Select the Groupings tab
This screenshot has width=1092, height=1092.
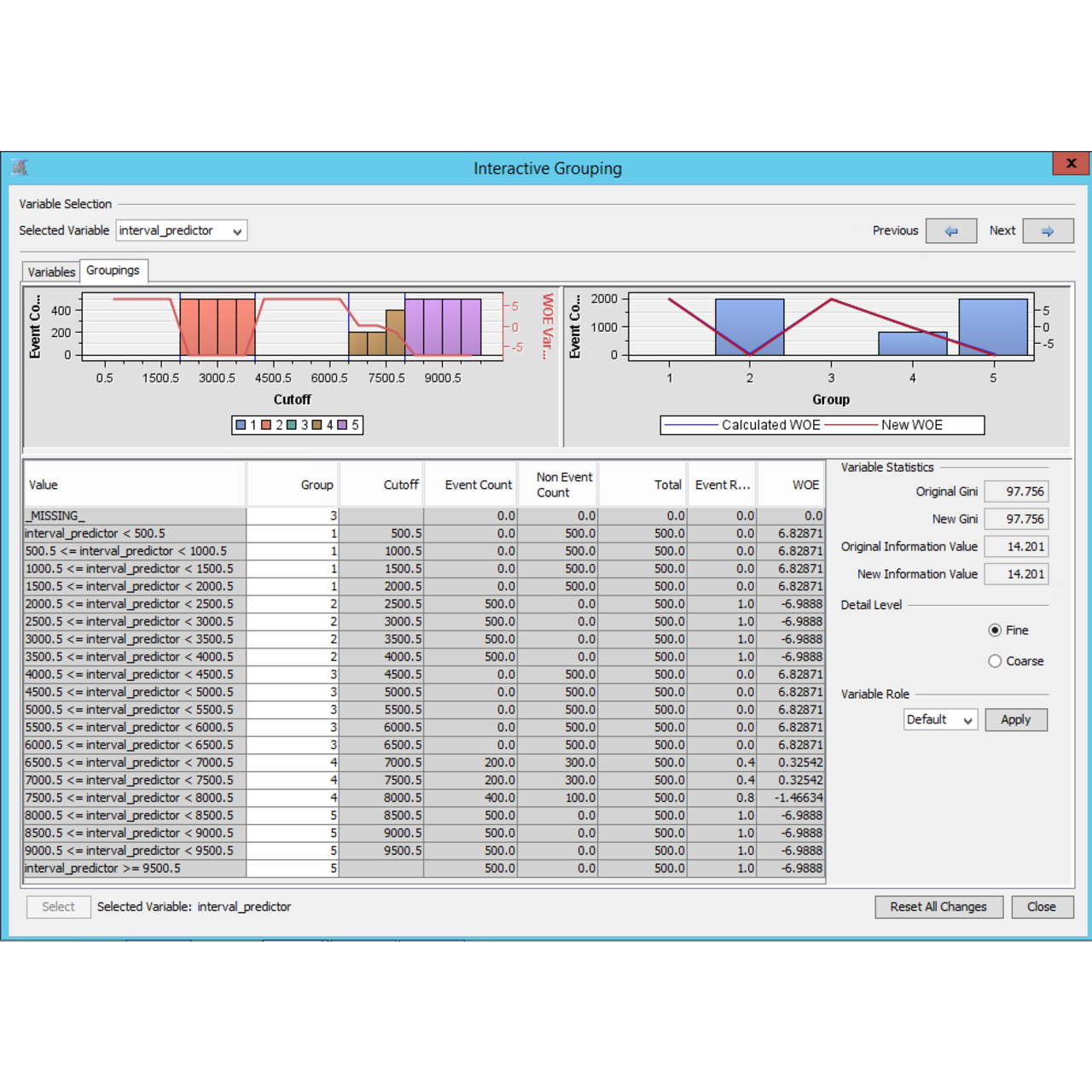coord(113,270)
